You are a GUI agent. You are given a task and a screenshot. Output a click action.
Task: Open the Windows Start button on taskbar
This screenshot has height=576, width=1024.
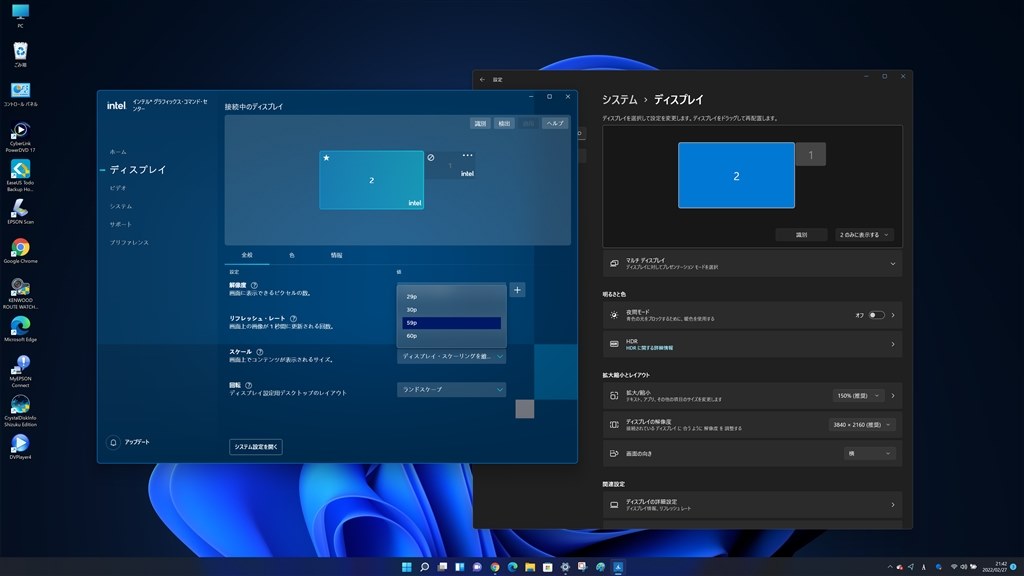[x=407, y=567]
